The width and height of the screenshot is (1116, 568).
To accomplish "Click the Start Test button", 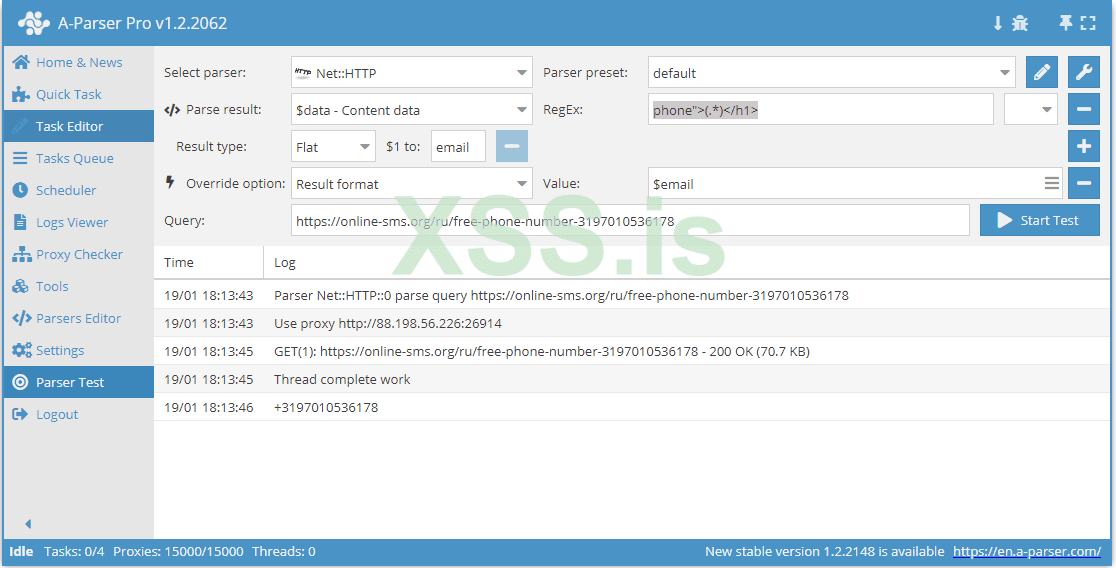I will tap(1039, 220).
